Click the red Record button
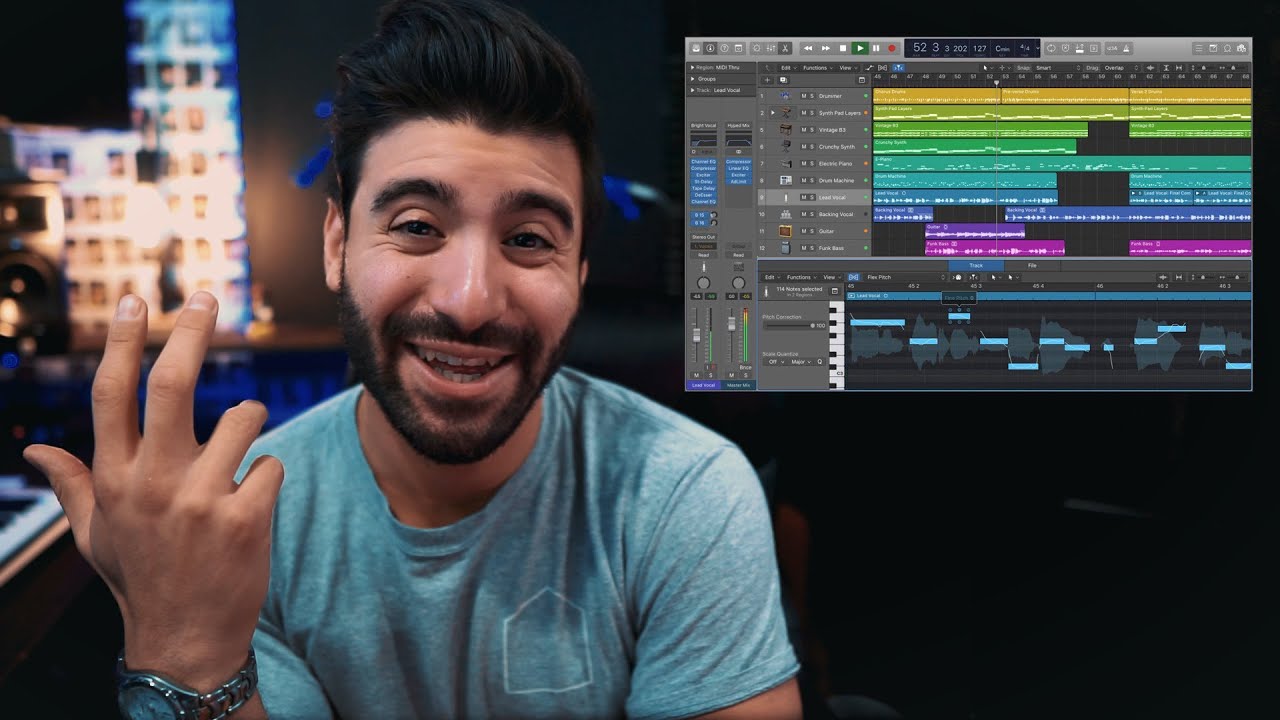Viewport: 1280px width, 720px height. click(x=892, y=48)
